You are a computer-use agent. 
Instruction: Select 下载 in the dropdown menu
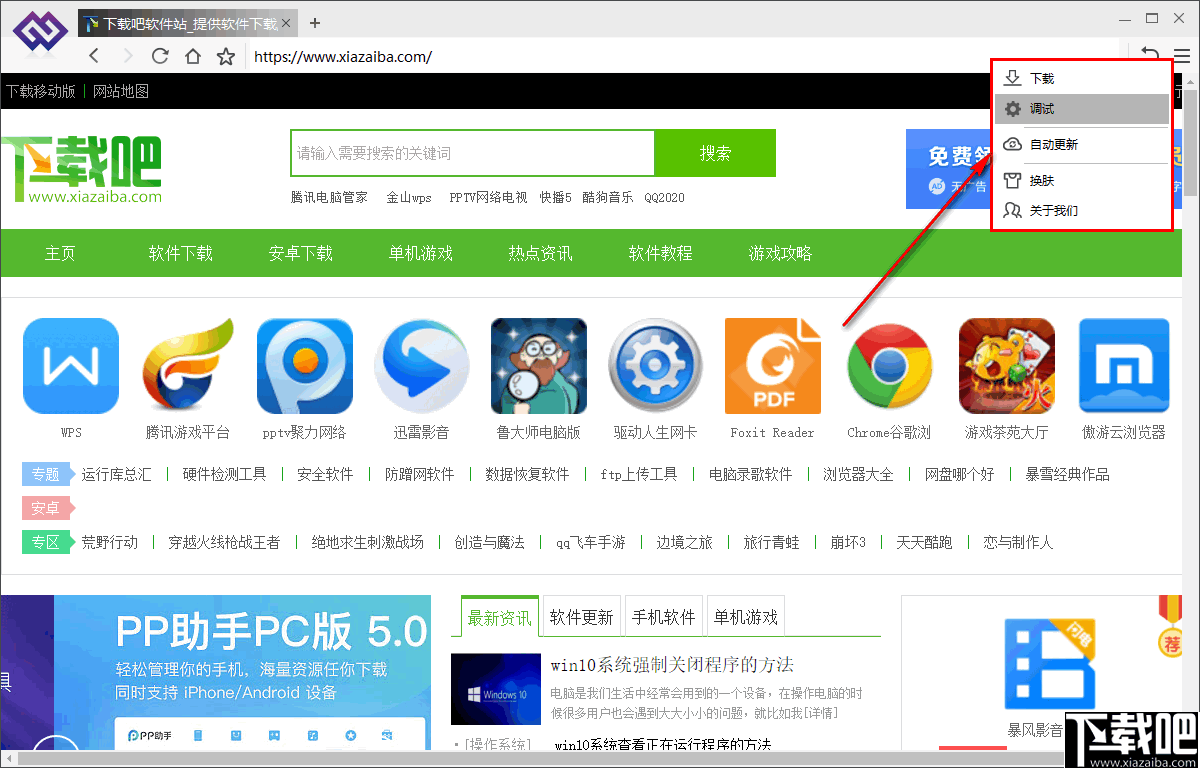1081,78
